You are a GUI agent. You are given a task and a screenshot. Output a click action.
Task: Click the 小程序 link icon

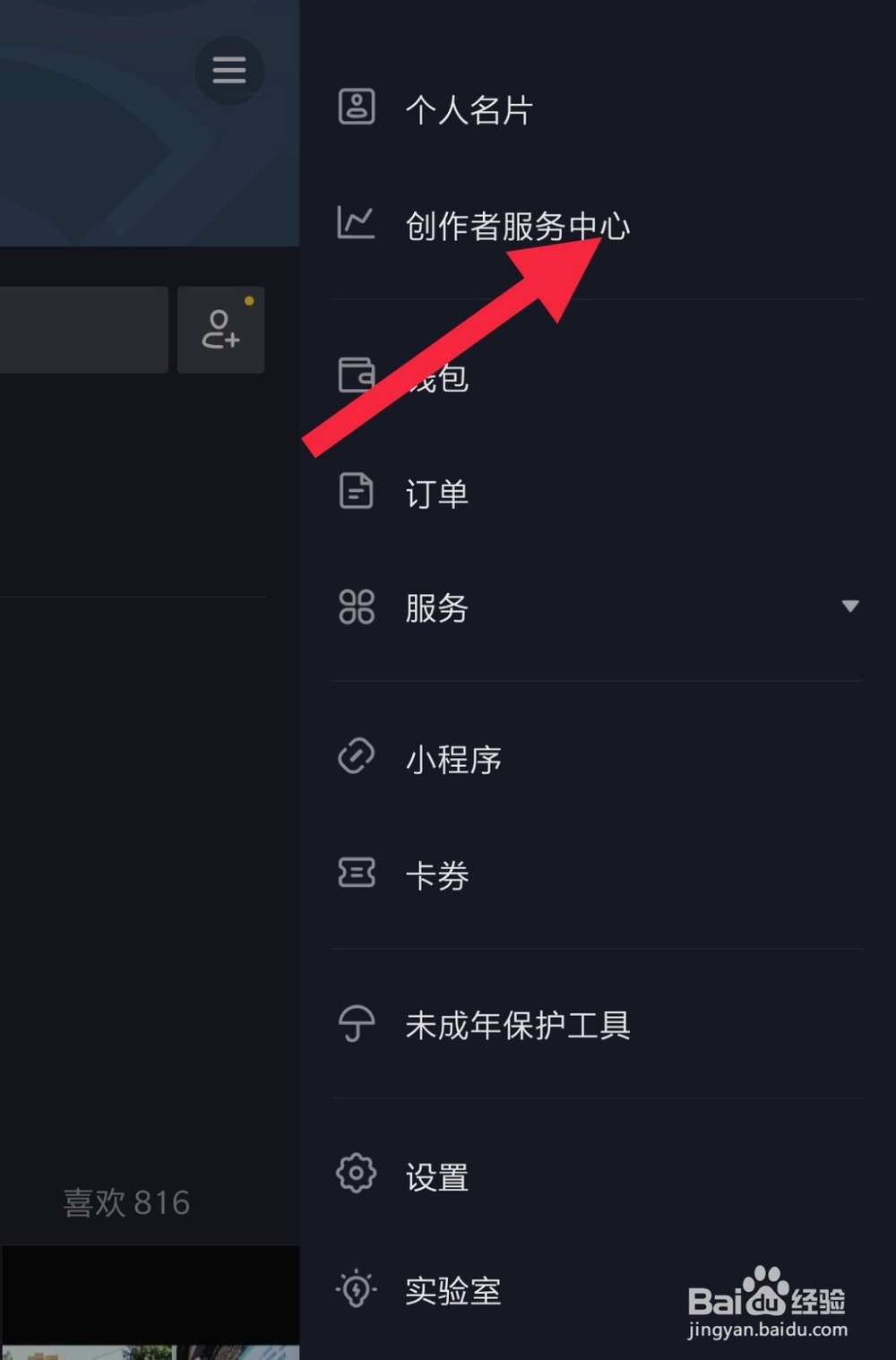[357, 756]
